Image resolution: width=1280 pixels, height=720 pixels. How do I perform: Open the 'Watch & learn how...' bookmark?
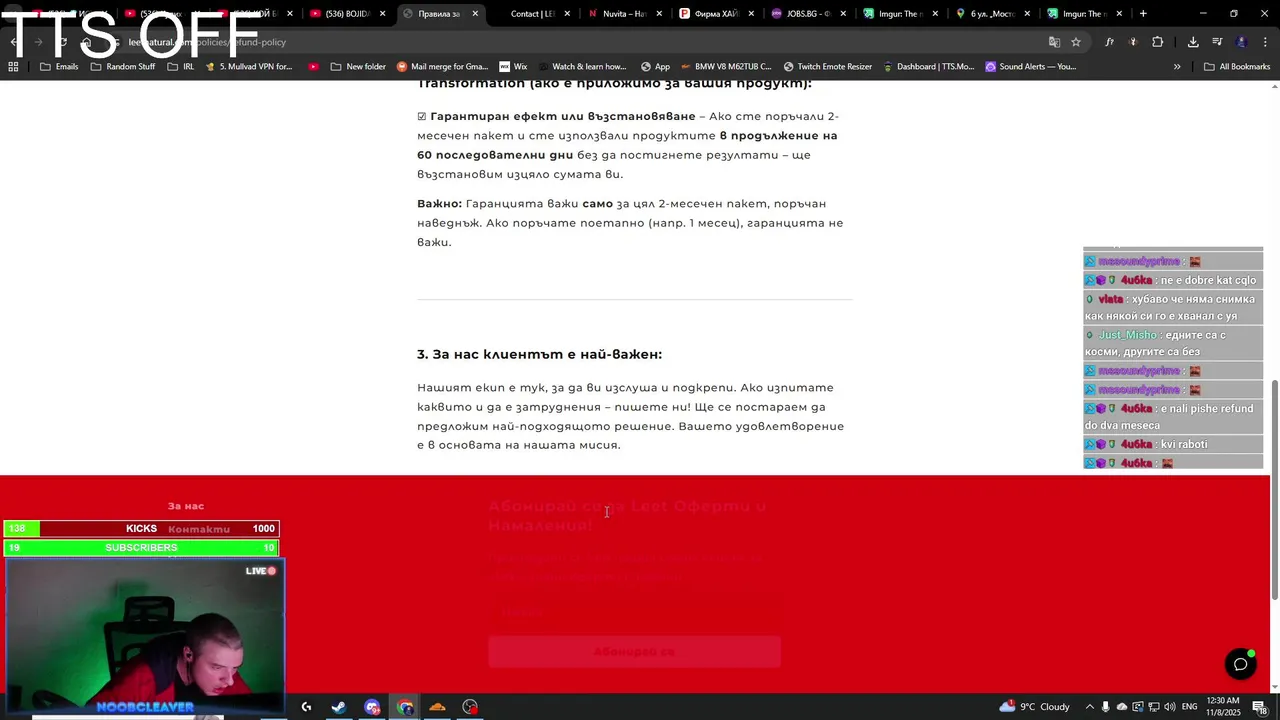(x=581, y=67)
